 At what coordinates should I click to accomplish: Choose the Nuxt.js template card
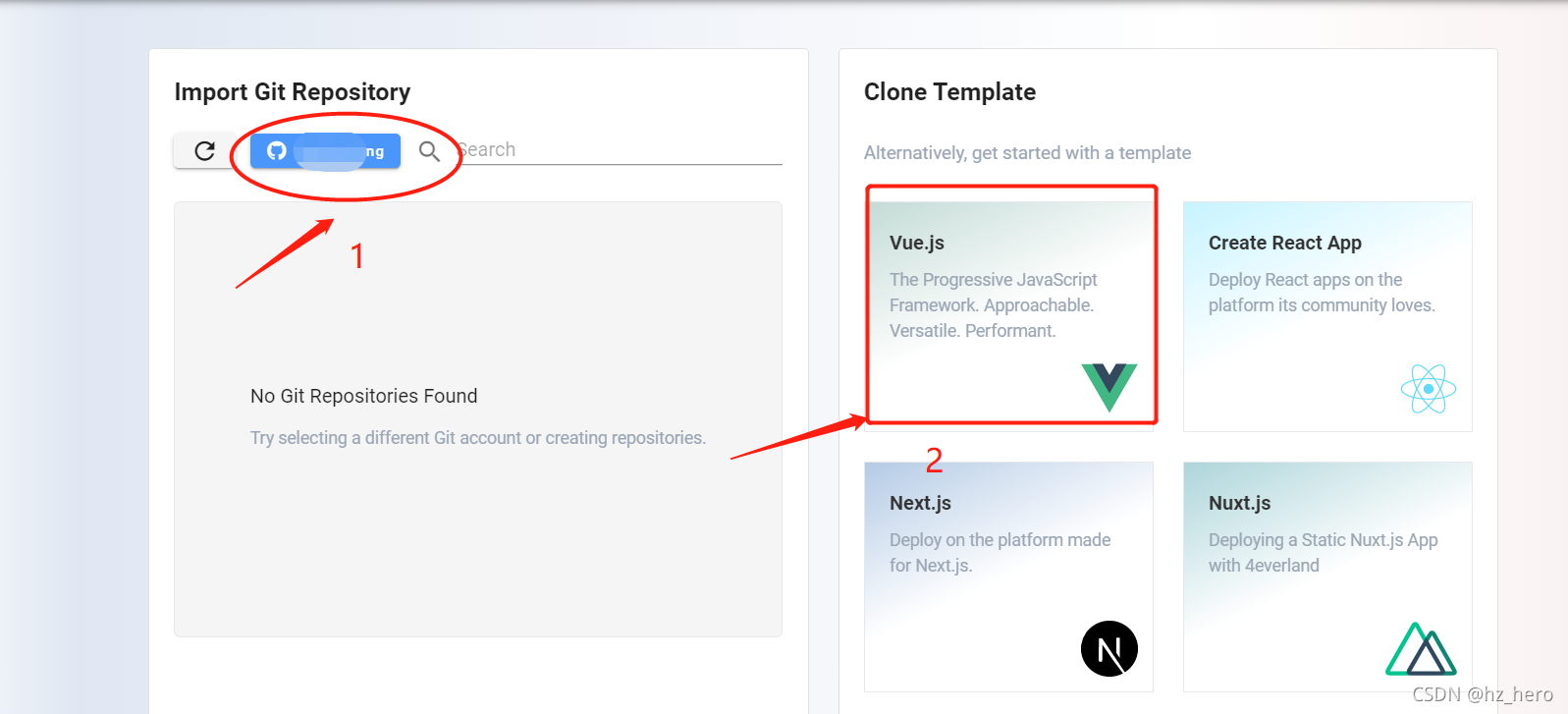[x=1327, y=577]
